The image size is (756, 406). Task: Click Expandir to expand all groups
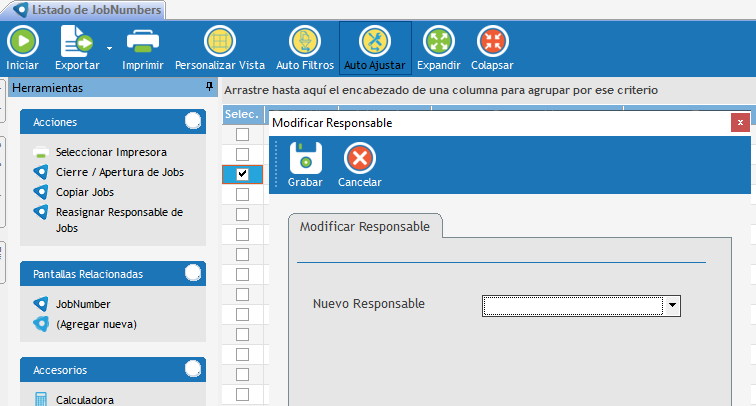pyautogui.click(x=438, y=41)
